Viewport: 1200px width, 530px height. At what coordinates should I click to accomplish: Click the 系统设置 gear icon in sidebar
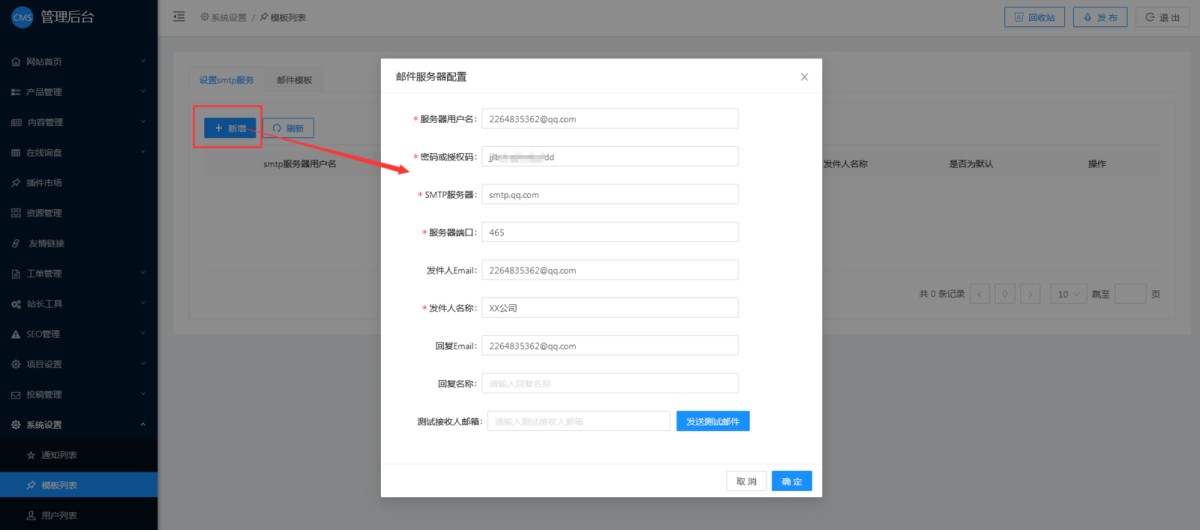tap(16, 425)
